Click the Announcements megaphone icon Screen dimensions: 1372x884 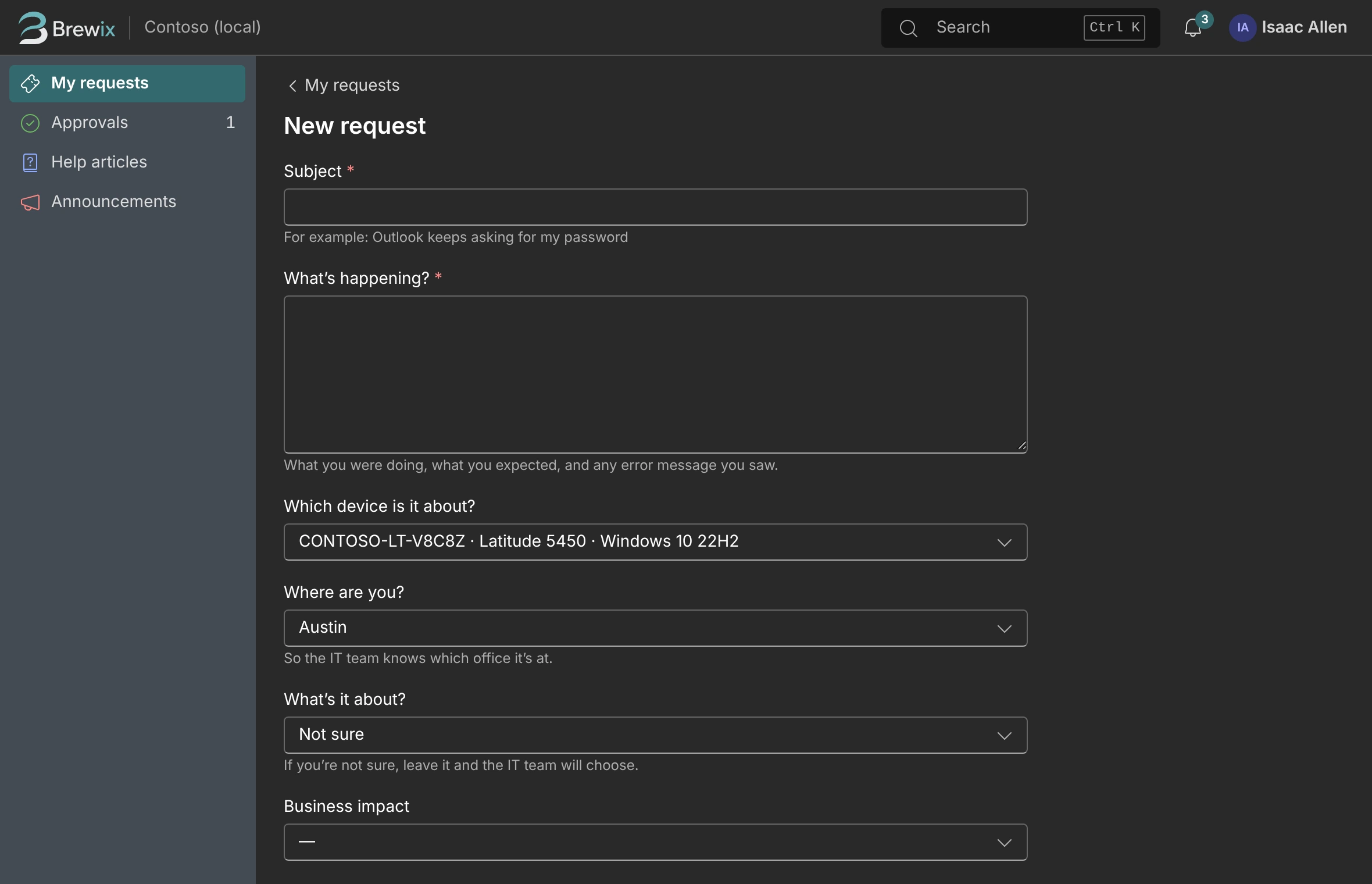click(30, 202)
